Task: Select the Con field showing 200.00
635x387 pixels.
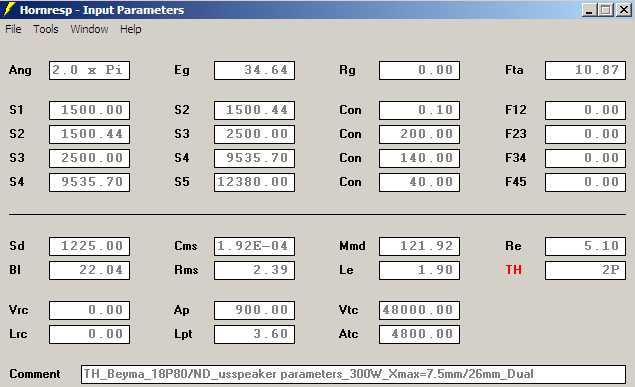Action: click(420, 134)
